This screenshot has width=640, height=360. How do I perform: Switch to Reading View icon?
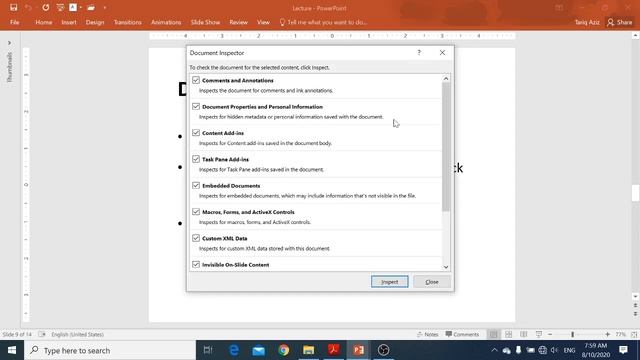coord(524,334)
